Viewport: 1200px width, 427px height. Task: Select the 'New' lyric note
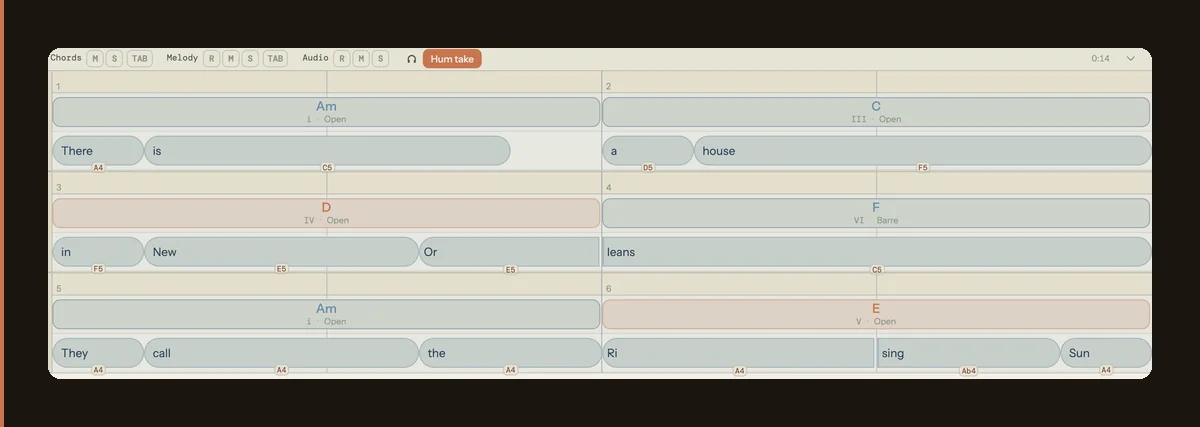(282, 252)
